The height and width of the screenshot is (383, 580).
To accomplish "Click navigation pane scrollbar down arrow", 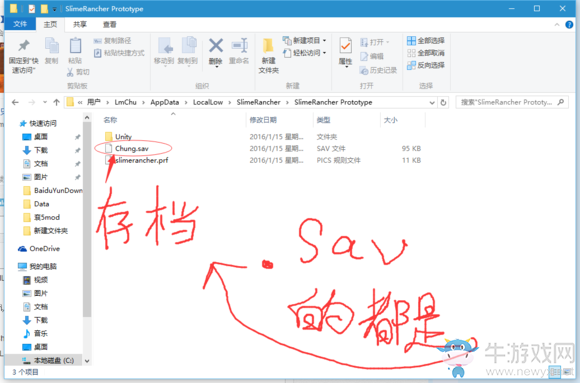I will coord(87,361).
